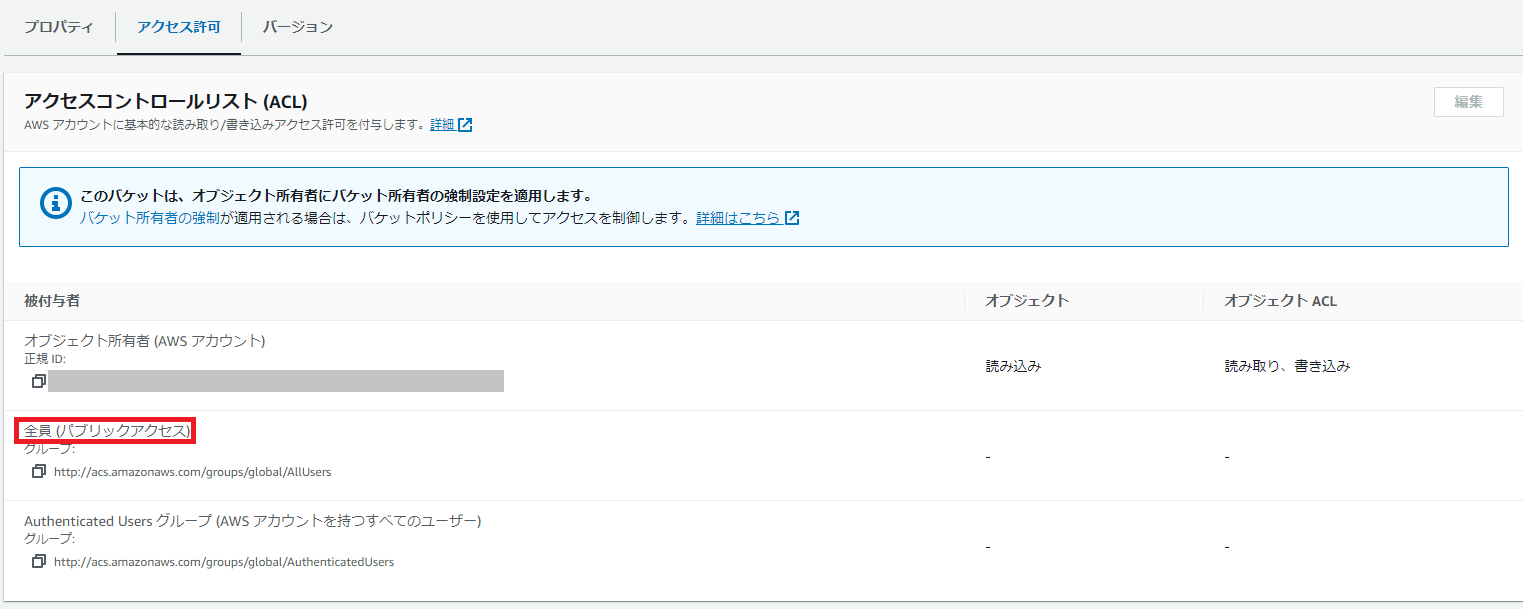Open the 詳細 link under ACL heading
This screenshot has height=609, width=1523.
pos(442,125)
